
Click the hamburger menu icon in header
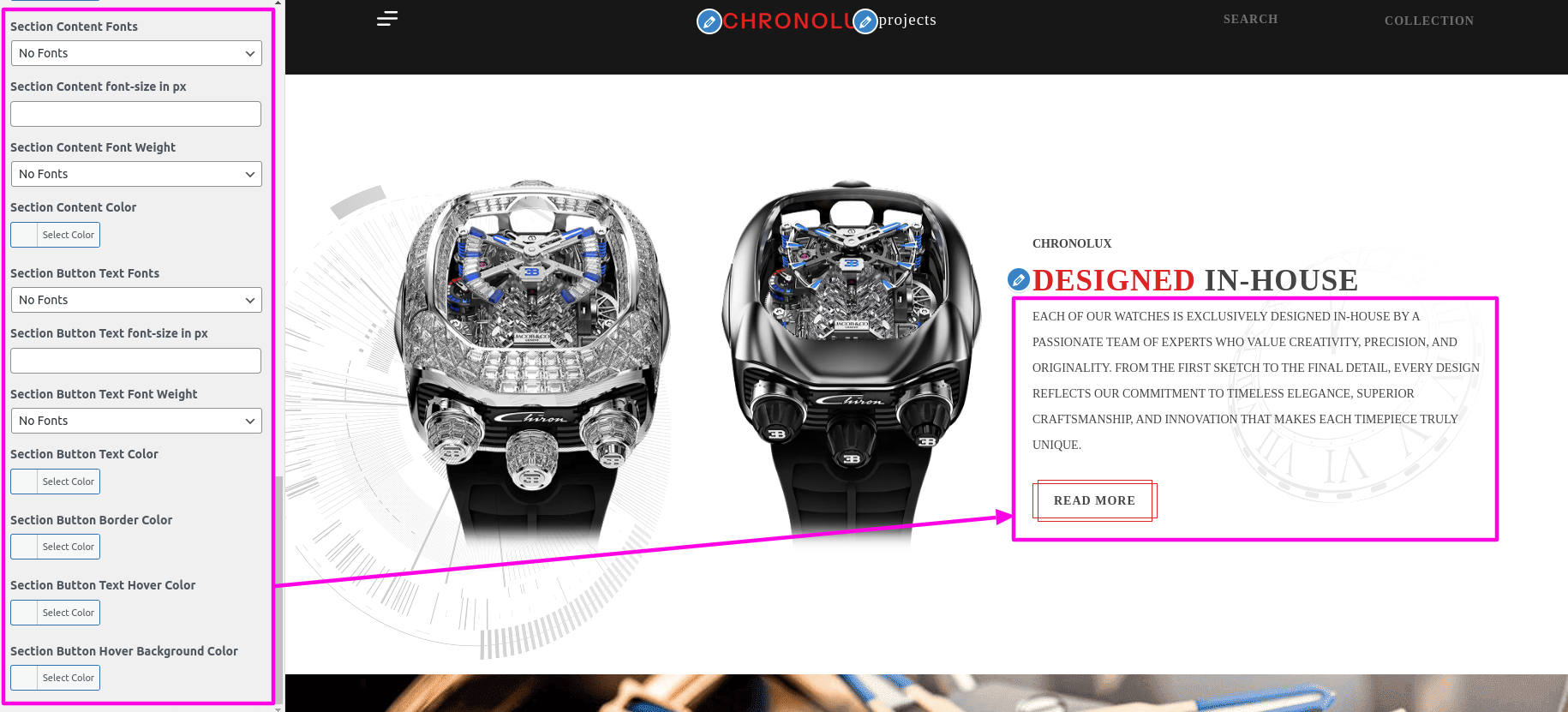pyautogui.click(x=387, y=19)
